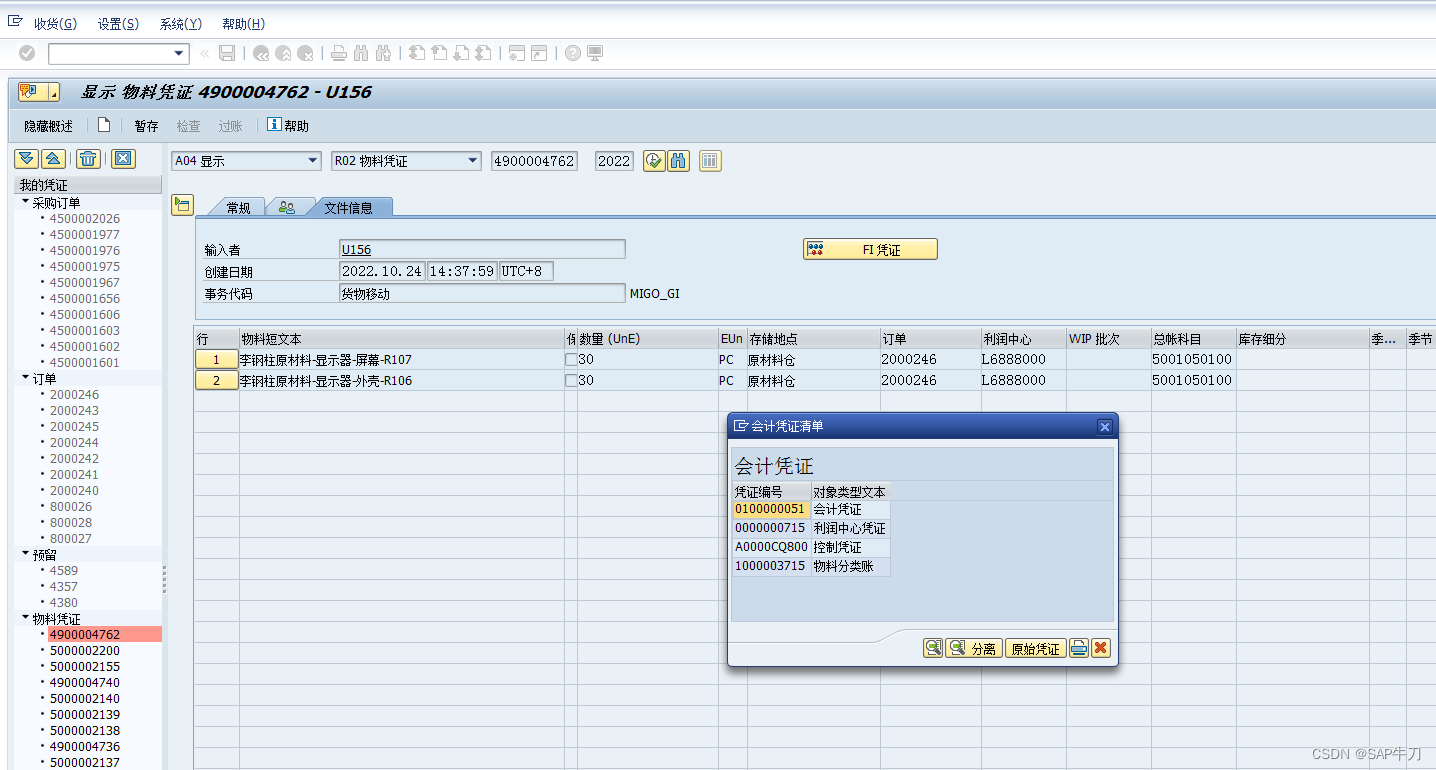Image resolution: width=1436 pixels, height=770 pixels.
Task: Open the A04 显示 action dropdown
Action: [x=312, y=161]
